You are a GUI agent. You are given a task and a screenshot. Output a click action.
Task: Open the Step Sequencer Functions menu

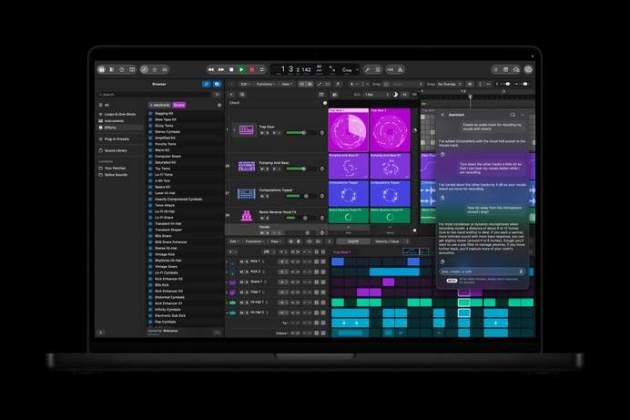253,242
